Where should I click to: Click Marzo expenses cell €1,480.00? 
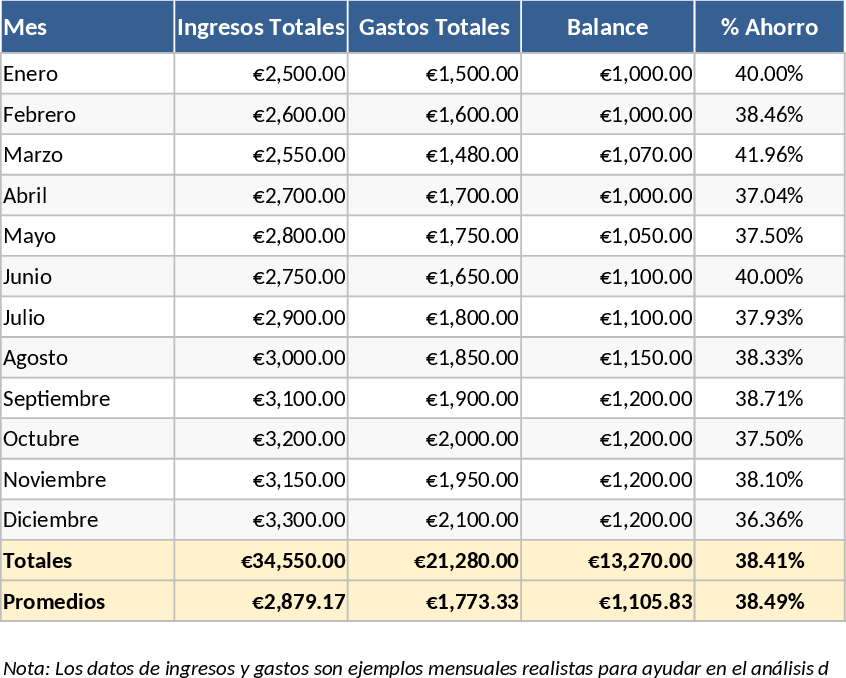434,155
